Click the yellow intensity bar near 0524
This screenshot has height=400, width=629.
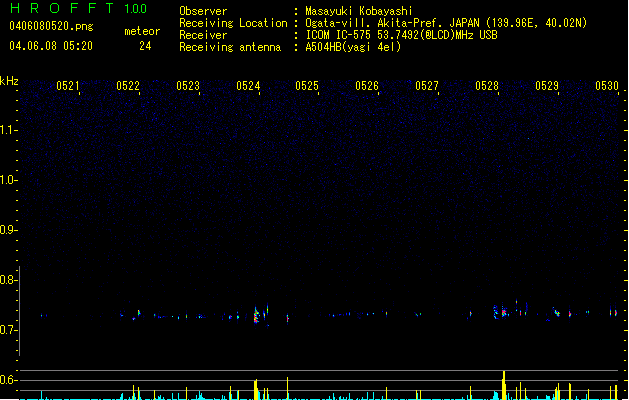pos(256,389)
